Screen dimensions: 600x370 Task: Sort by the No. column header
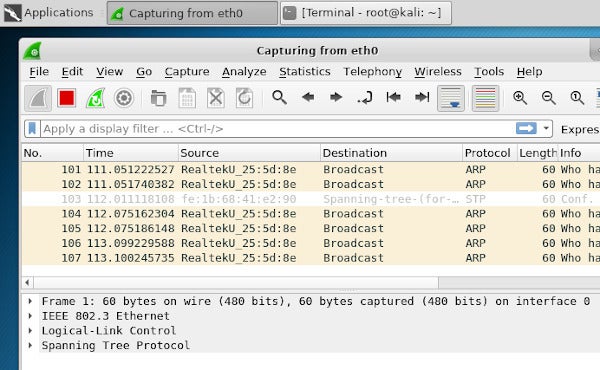tap(52, 153)
